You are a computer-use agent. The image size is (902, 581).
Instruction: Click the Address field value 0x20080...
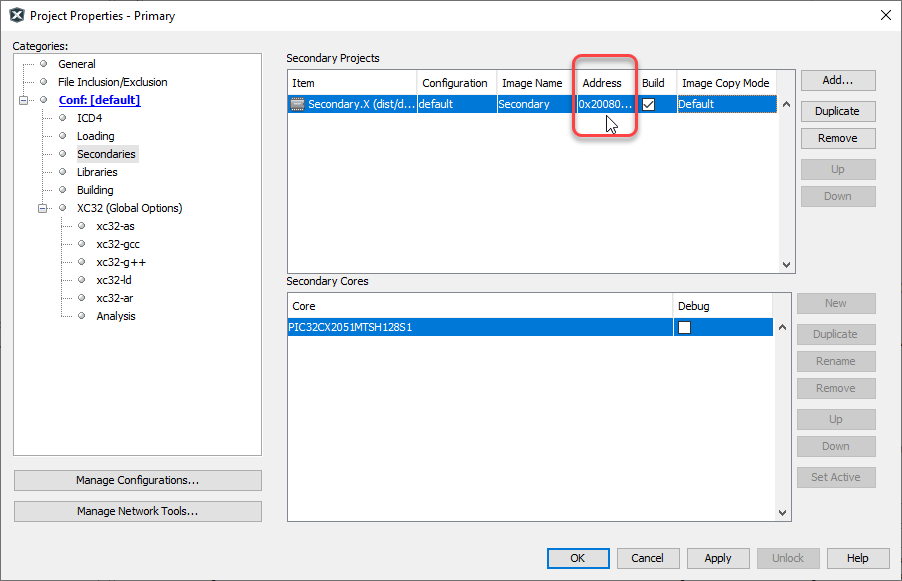604,104
